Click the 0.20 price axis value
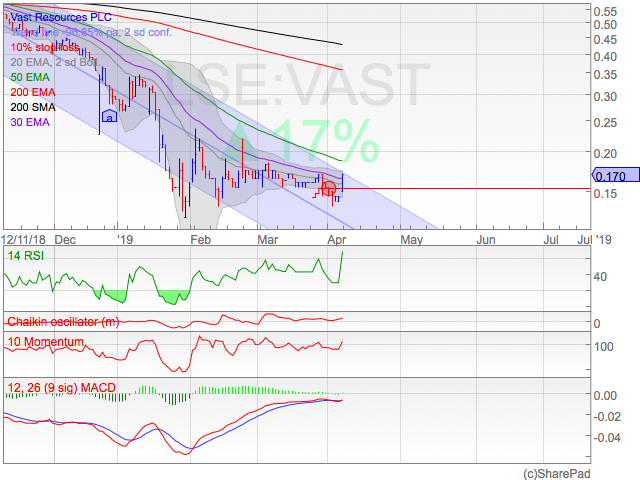Screen dimensions: 640x480 pos(605,154)
